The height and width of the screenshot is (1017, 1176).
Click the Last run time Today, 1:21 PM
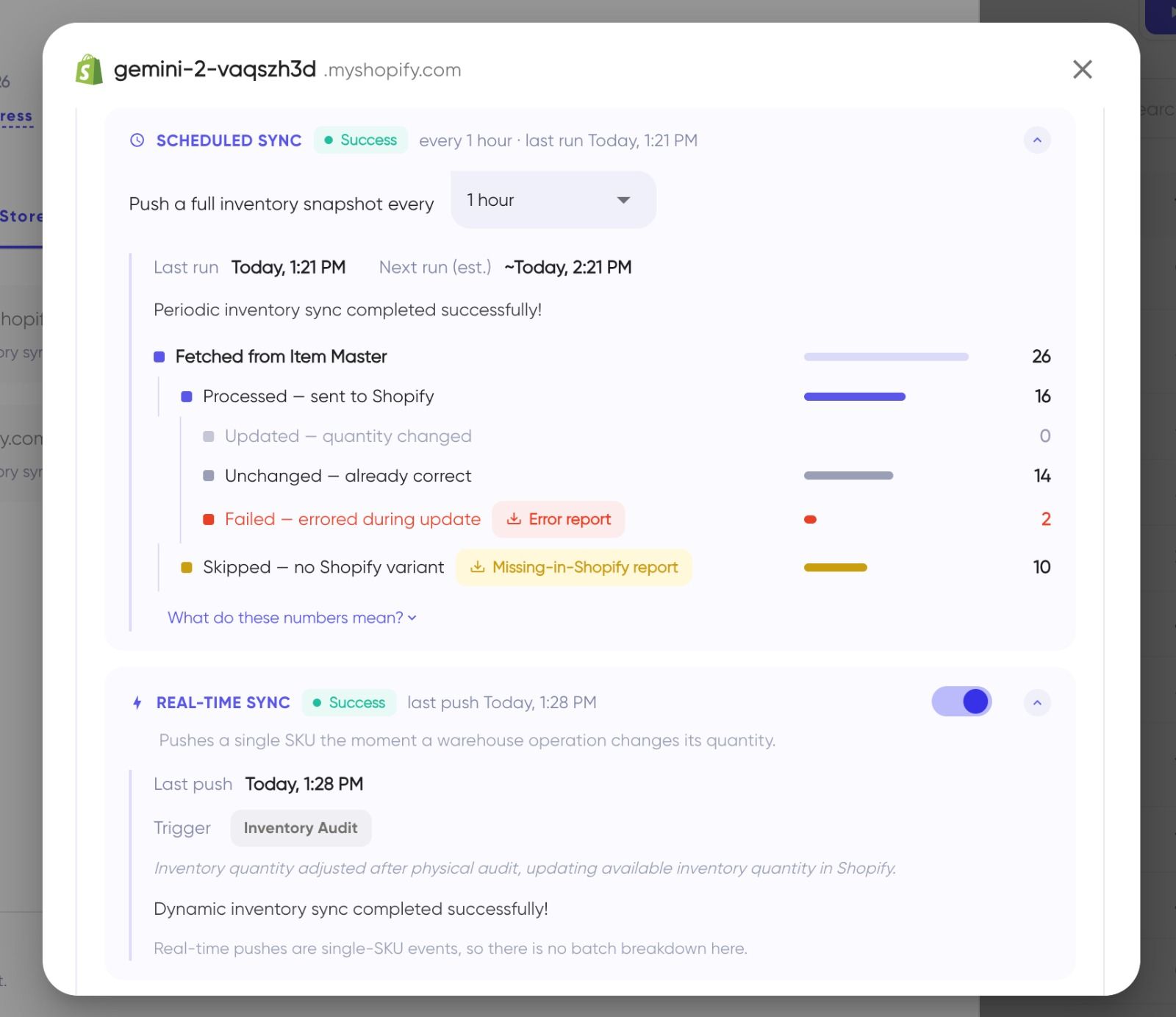click(288, 267)
